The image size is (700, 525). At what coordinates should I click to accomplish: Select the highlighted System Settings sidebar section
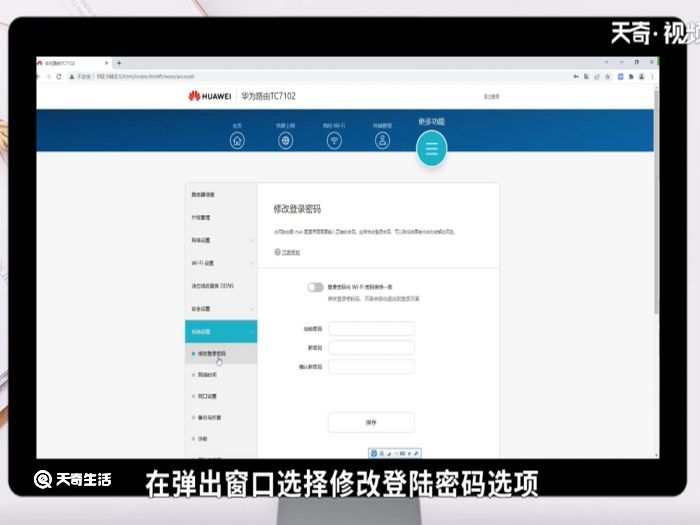point(221,332)
